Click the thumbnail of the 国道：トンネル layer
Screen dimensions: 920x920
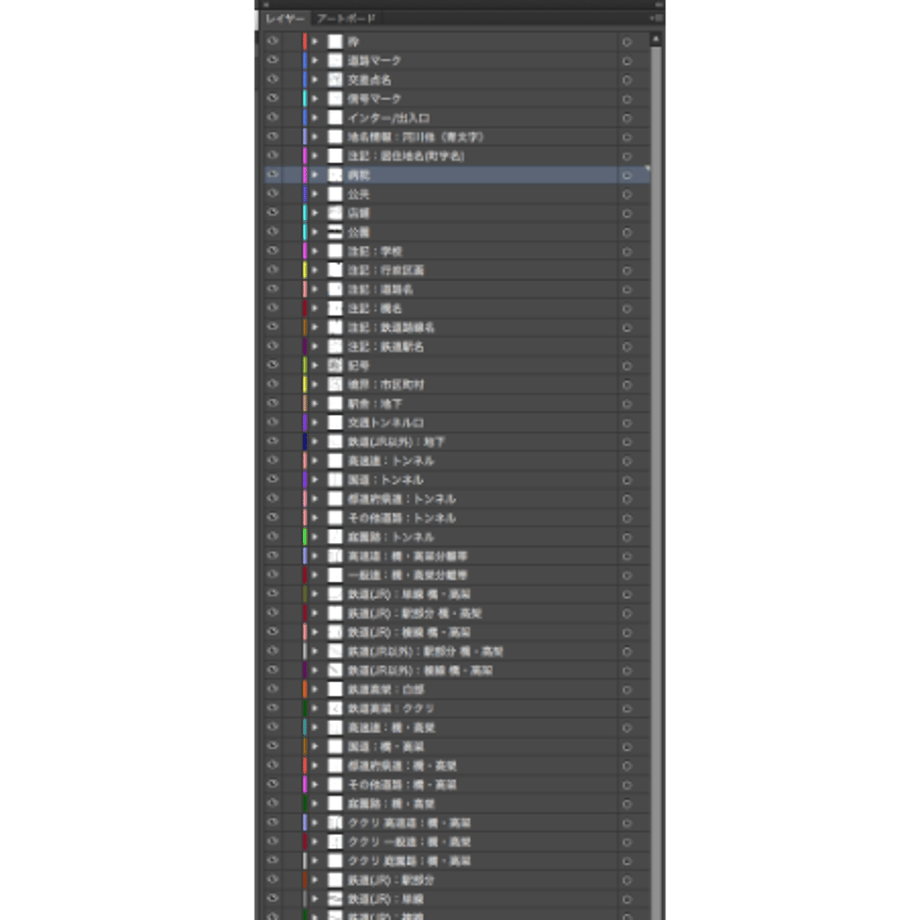point(335,479)
